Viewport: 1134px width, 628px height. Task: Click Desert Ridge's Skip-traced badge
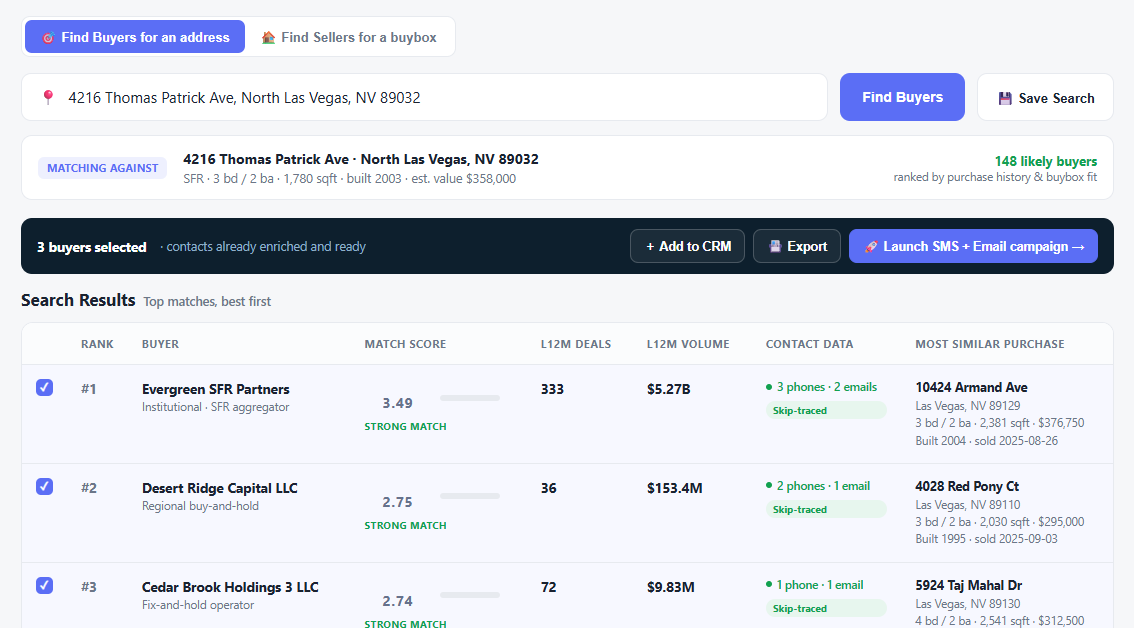[x=826, y=509]
